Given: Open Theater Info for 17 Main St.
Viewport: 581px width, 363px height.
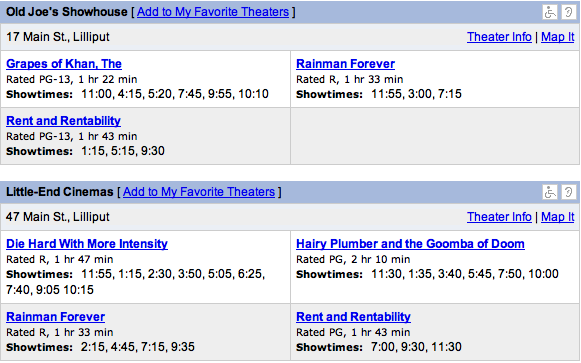Looking at the screenshot, I should [x=499, y=37].
